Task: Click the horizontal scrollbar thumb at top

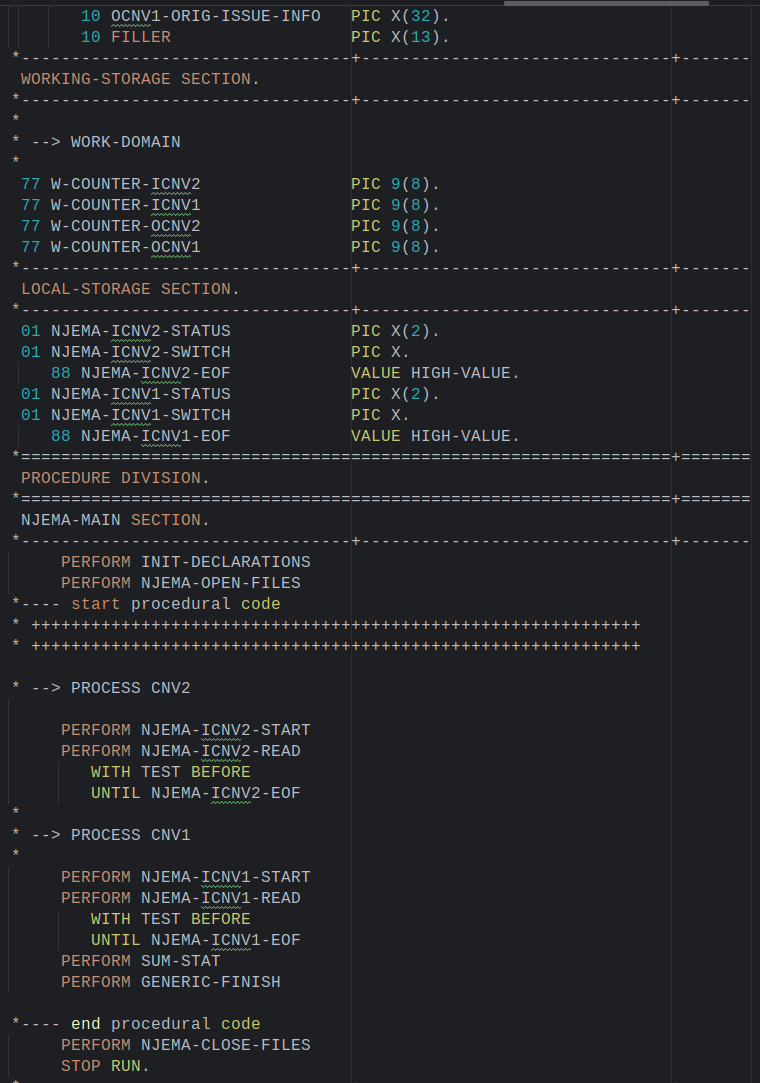Action: (x=605, y=3)
